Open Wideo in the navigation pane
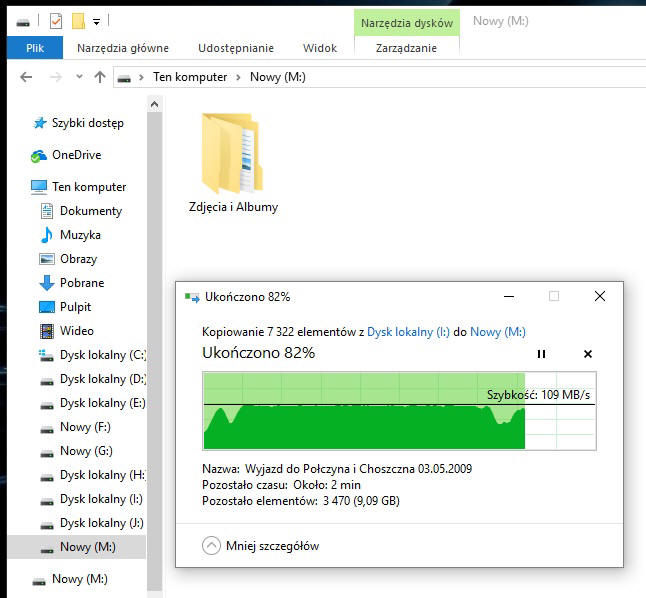 [x=77, y=331]
